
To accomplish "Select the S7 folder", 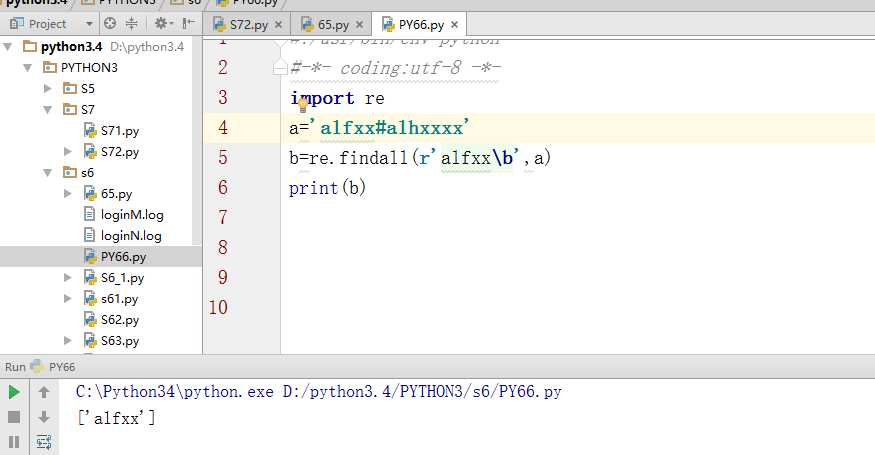I will [x=87, y=109].
